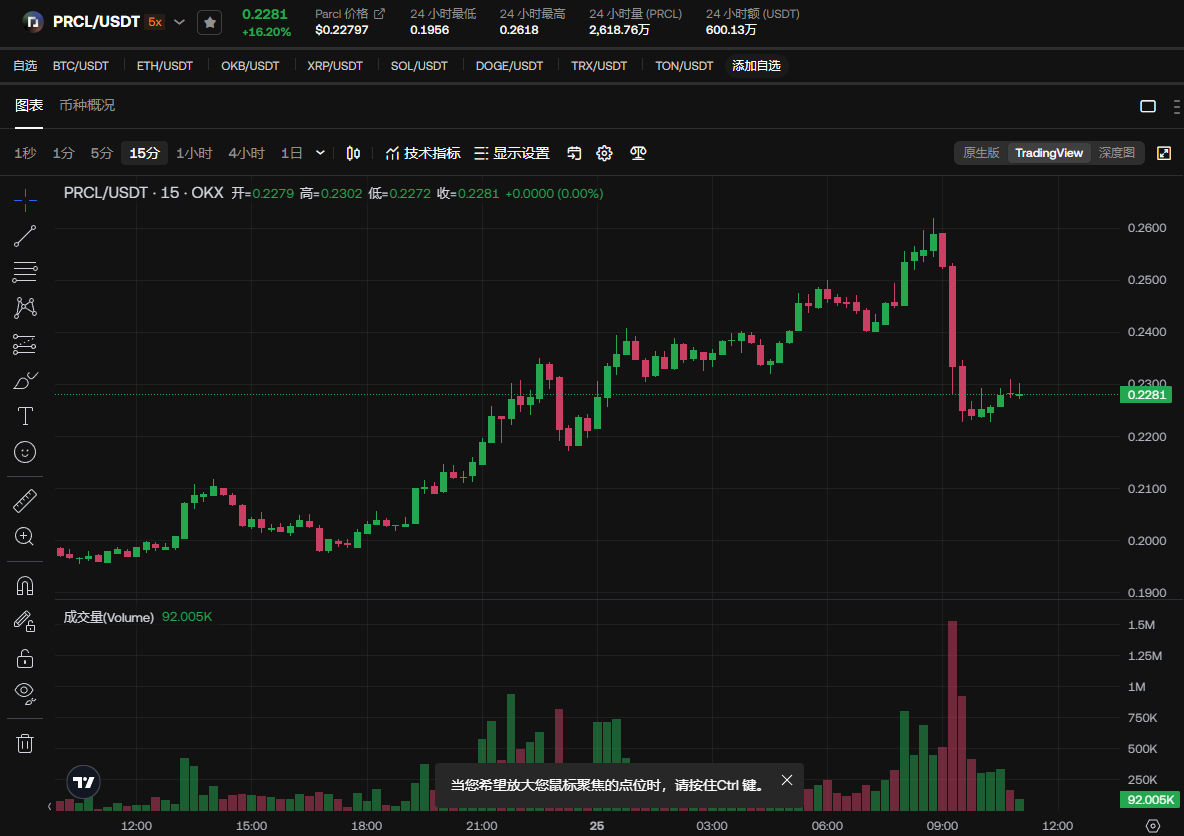Select the ruler measure tool
The image size is (1184, 836).
(25, 500)
